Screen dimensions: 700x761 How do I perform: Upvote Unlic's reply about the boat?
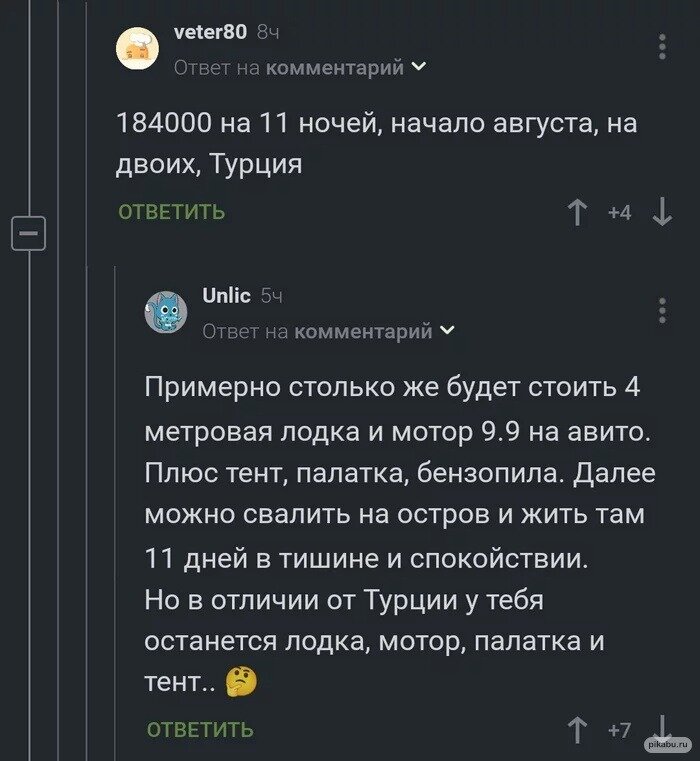[577, 729]
